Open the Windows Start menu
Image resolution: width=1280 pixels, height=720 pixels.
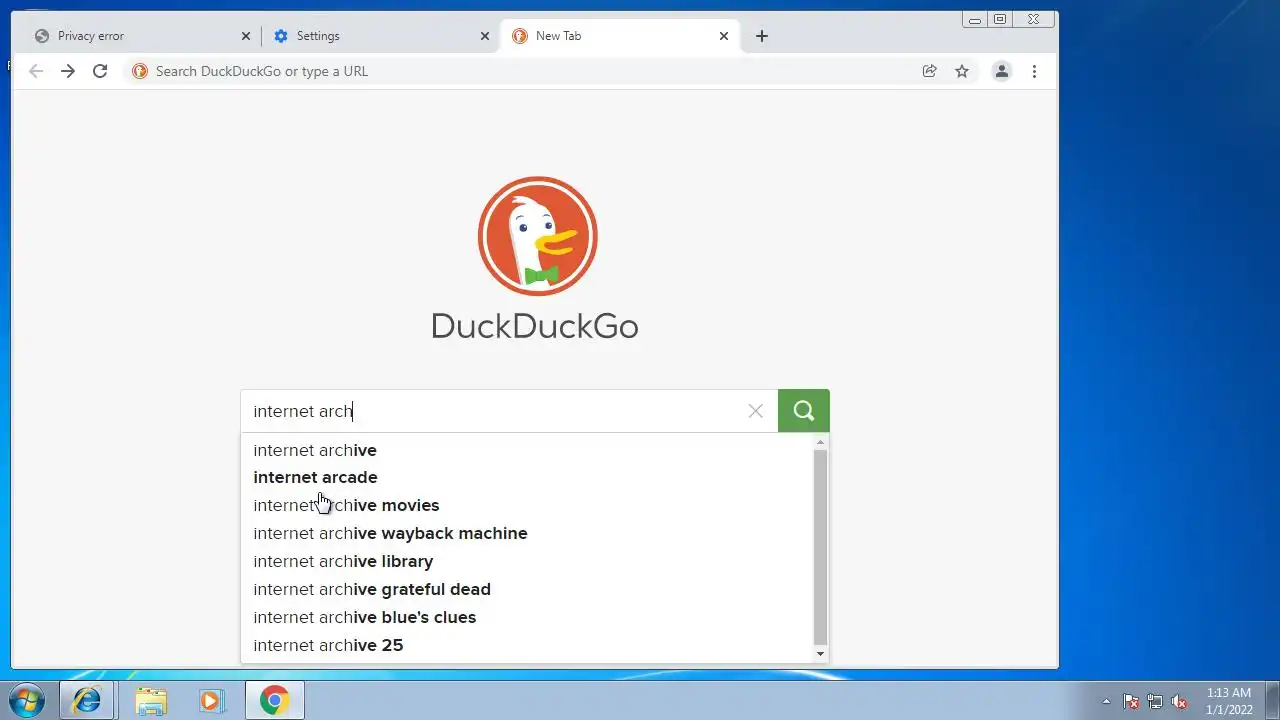(27, 700)
